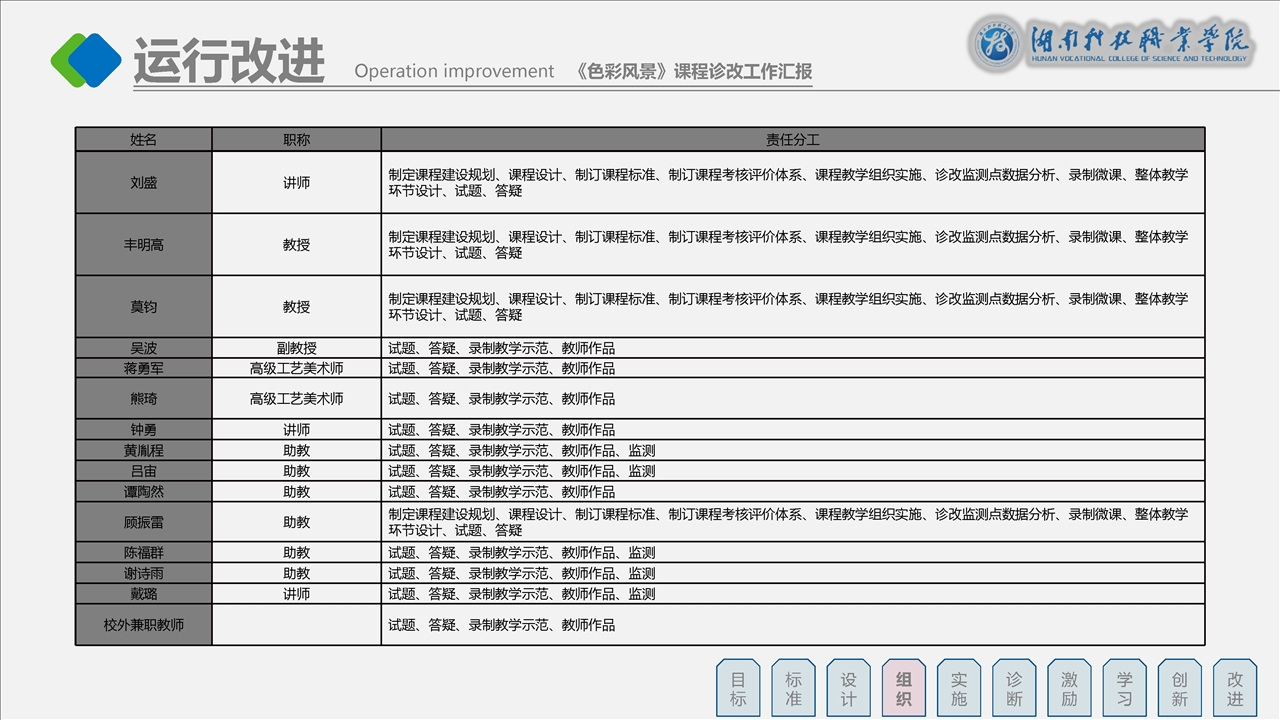
Task: Click the 责任分工 column header
Action: click(792, 140)
